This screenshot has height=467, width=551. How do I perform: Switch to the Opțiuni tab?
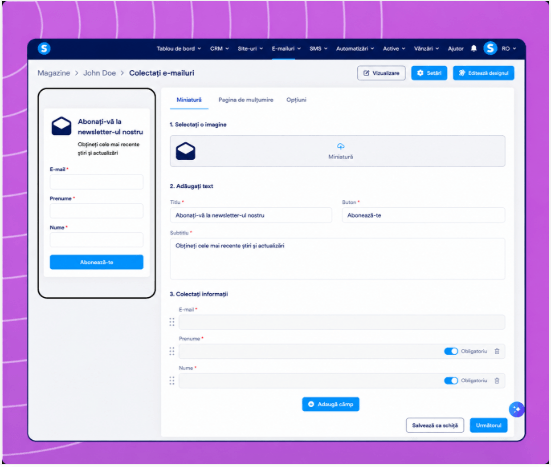coord(296,100)
